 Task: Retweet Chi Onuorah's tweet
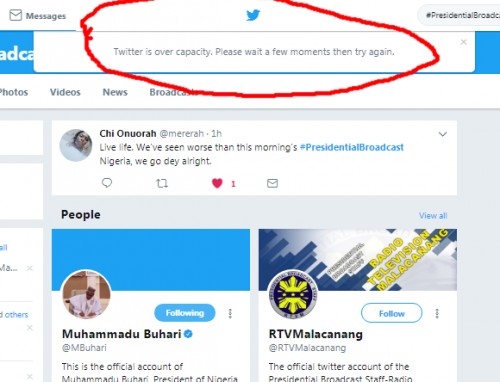(x=162, y=183)
